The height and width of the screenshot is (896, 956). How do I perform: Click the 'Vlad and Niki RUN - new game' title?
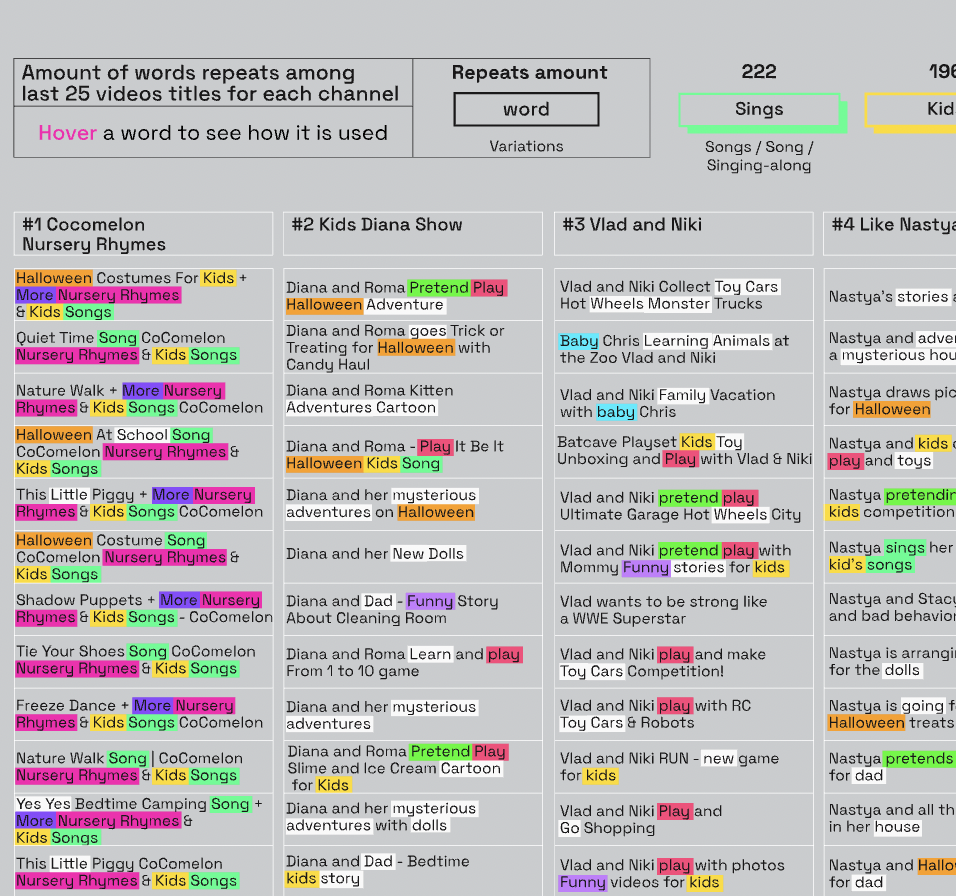[669, 767]
